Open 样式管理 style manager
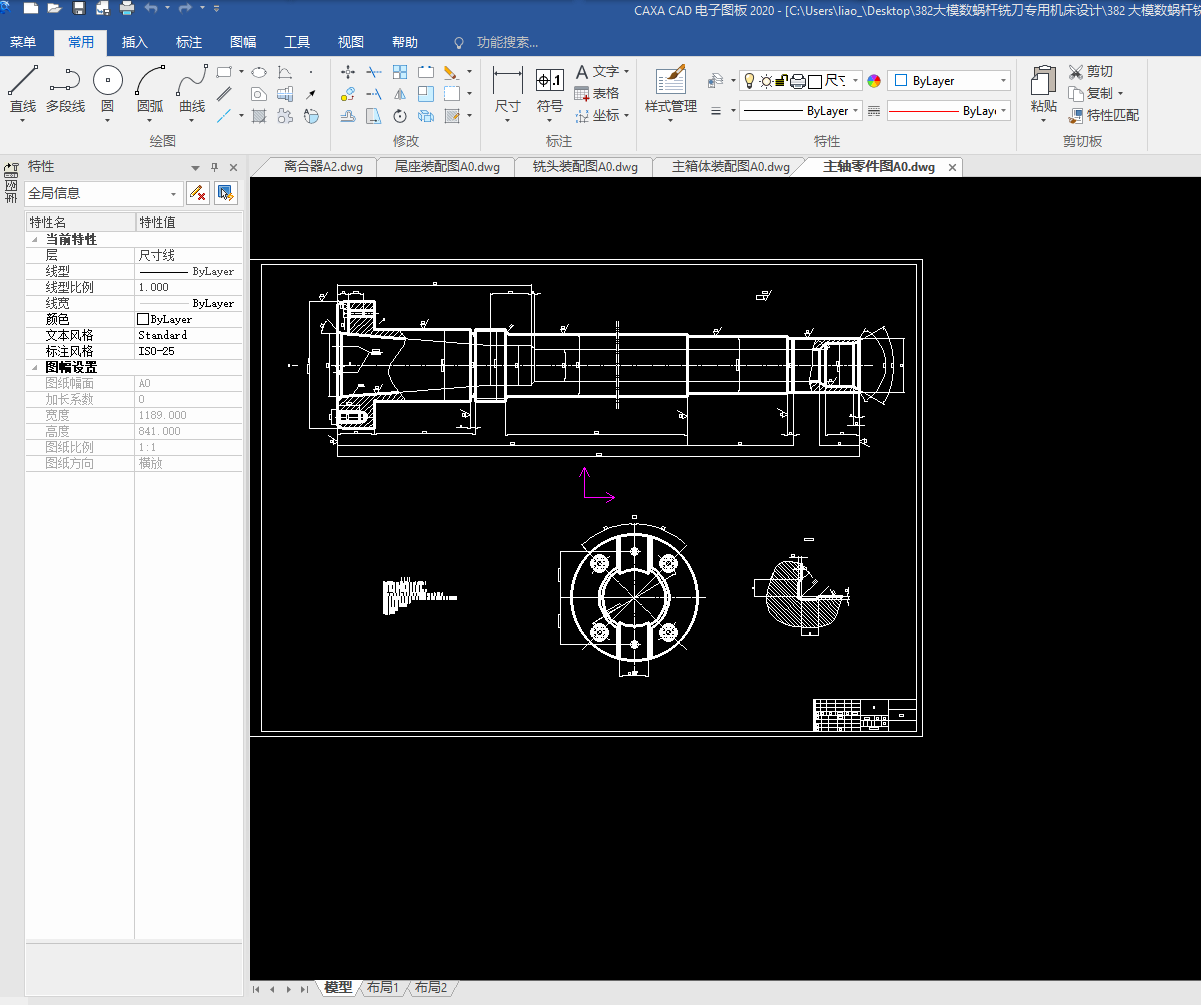Image resolution: width=1201 pixels, height=1005 pixels. point(671,90)
